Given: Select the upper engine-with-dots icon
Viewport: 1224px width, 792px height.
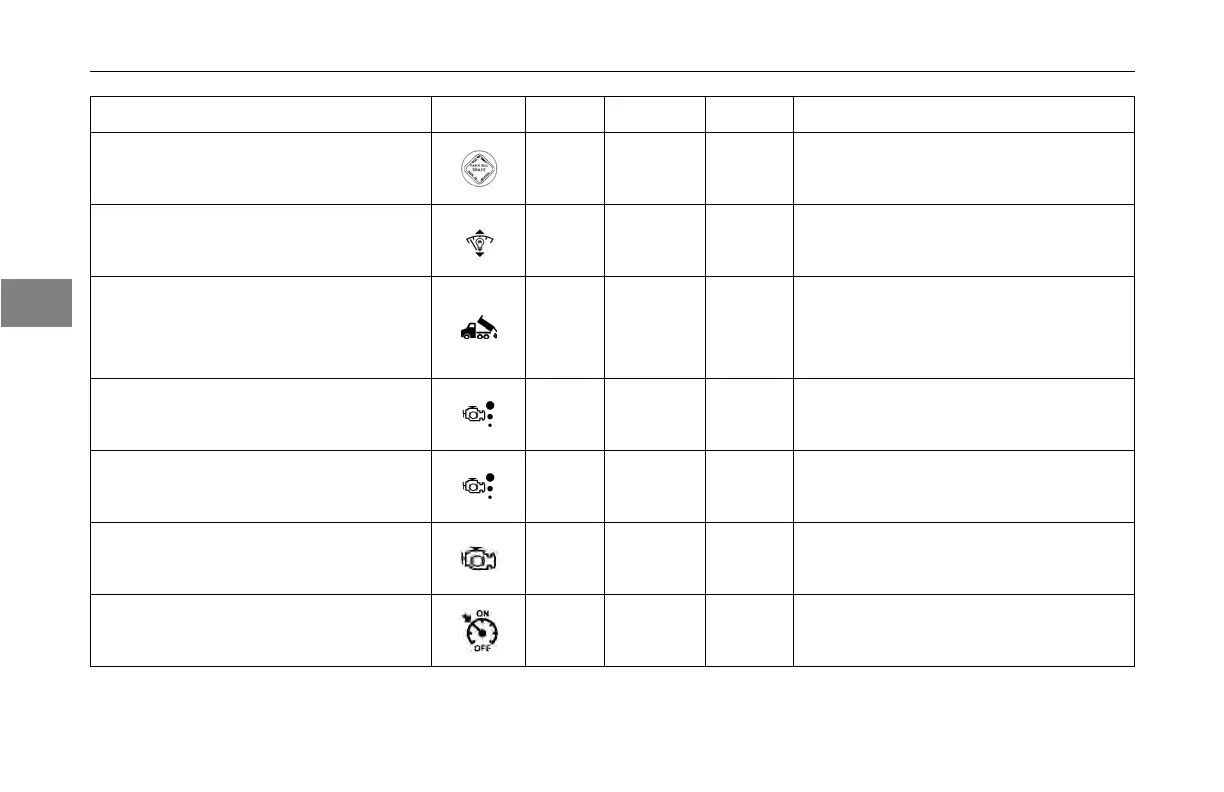Looking at the screenshot, I should click(x=478, y=414).
